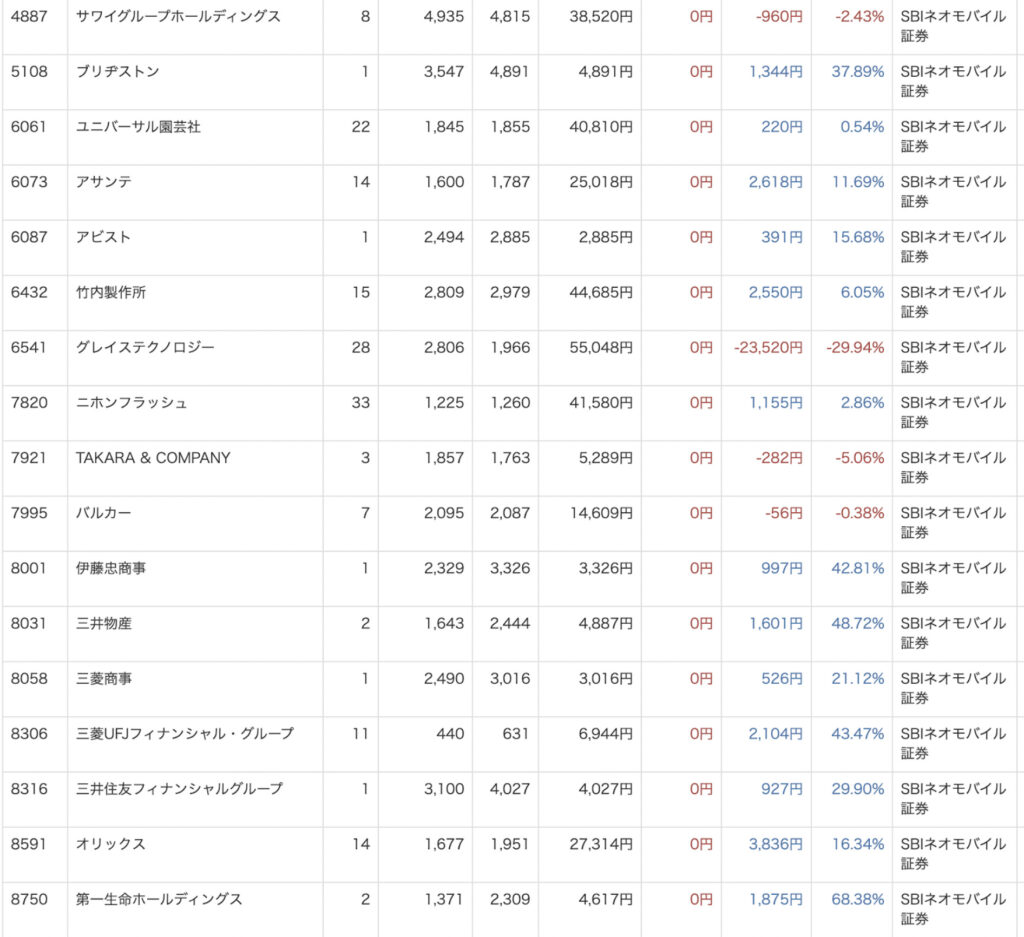Select アサンテ company name
This screenshot has height=937, width=1024.
tap(104, 182)
